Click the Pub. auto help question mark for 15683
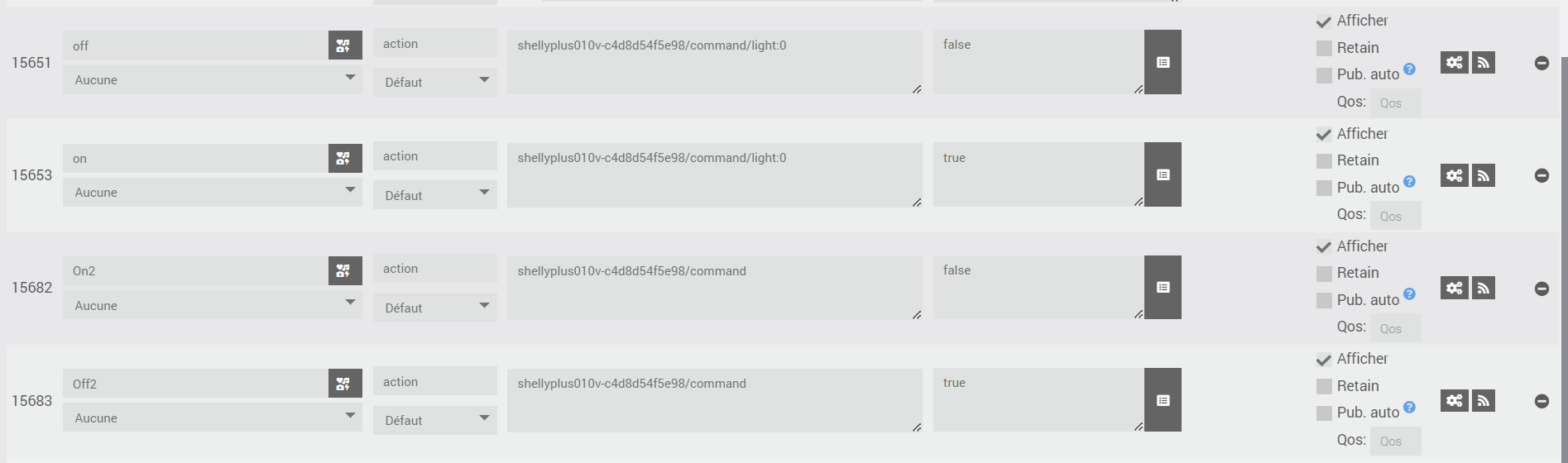This screenshot has width=1568, height=463. point(1409,407)
